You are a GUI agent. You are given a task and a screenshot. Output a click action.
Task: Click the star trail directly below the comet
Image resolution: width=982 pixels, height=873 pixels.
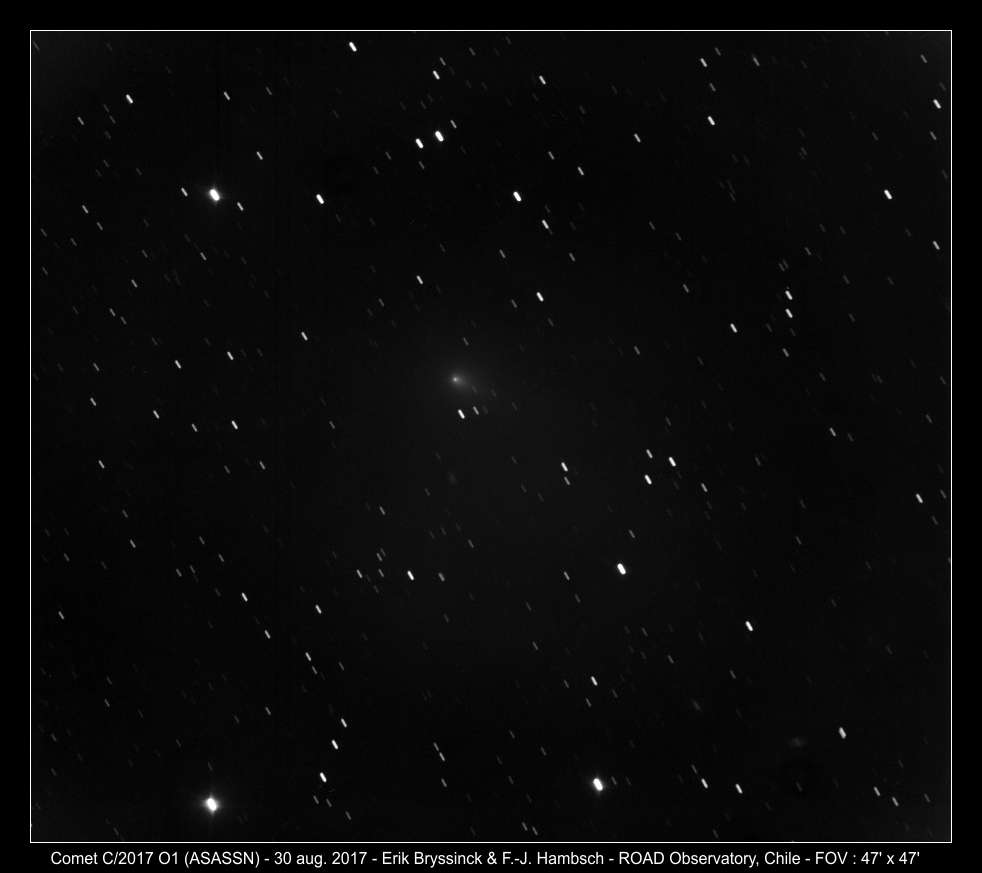coord(461,413)
